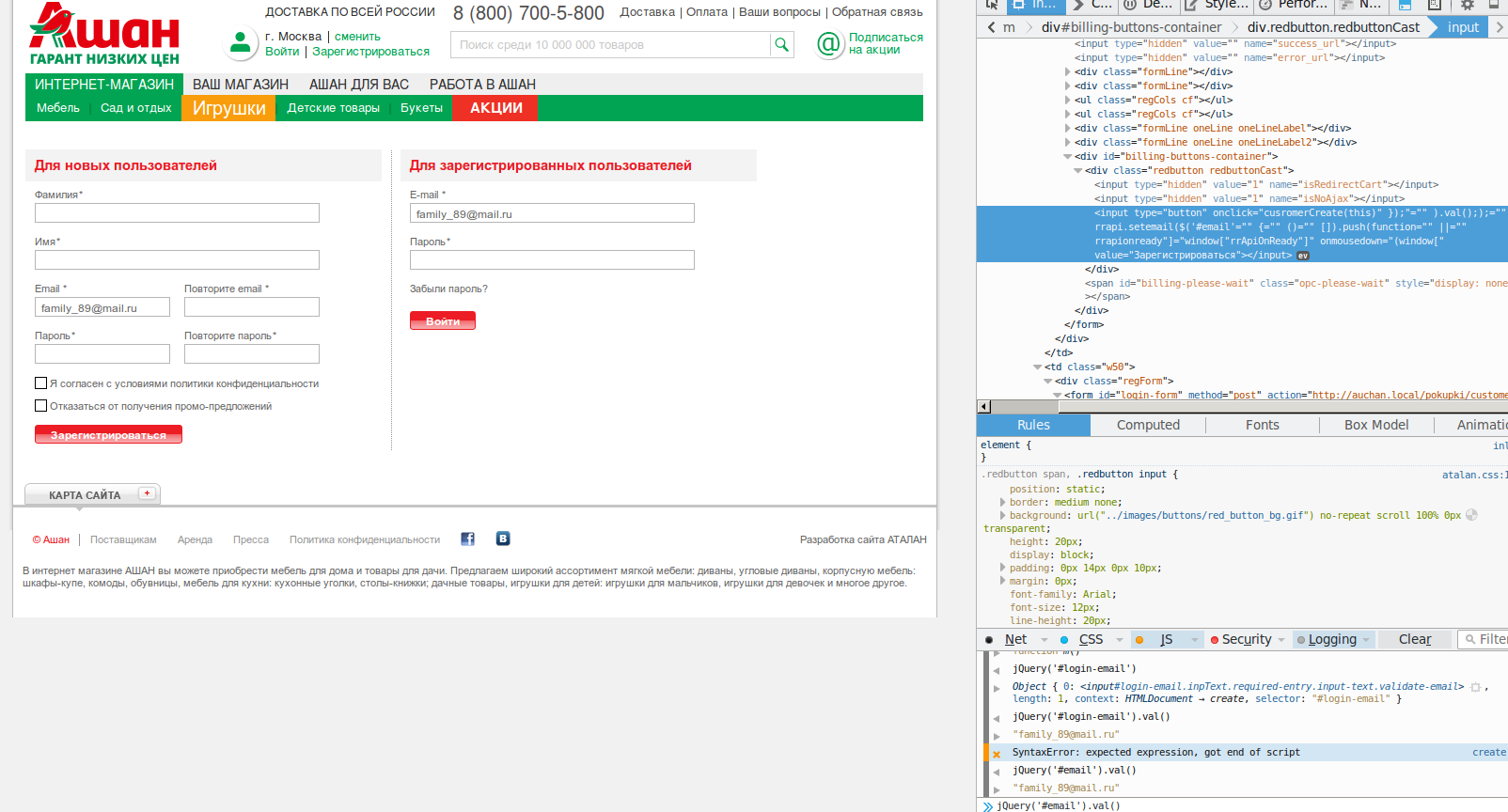
Task: Click the red Войти button
Action: pyautogui.click(x=443, y=320)
